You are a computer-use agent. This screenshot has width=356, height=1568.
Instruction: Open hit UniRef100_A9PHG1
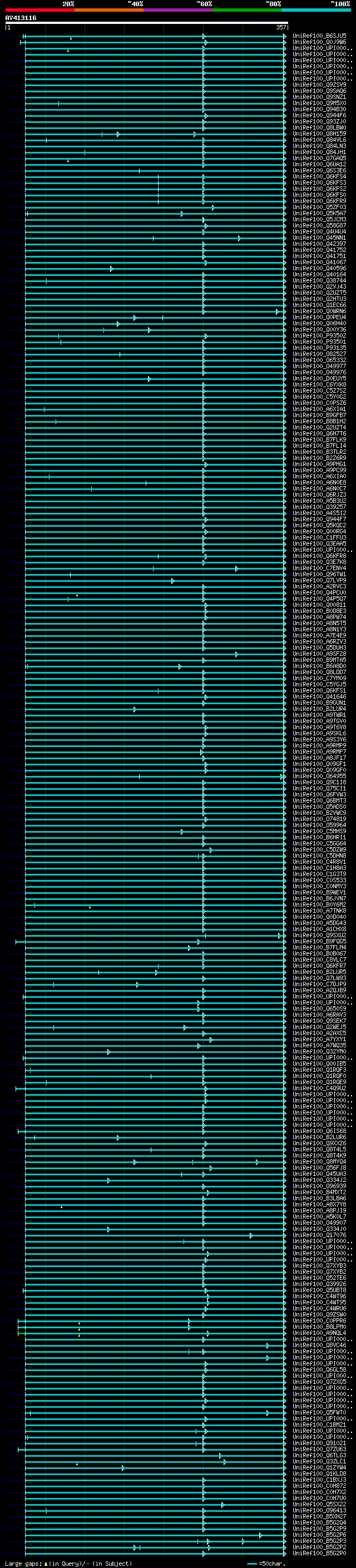click(319, 464)
